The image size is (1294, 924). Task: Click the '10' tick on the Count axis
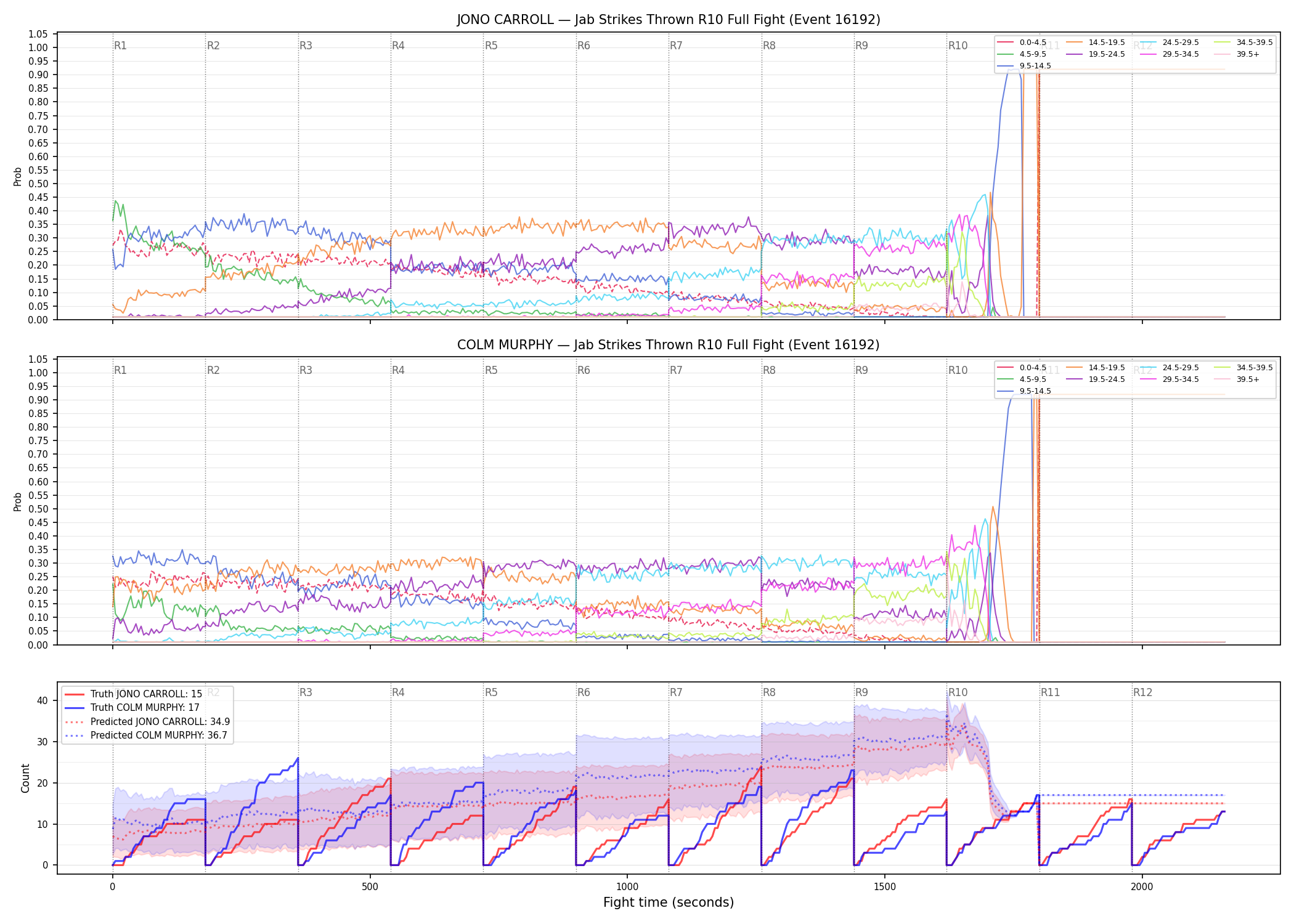(43, 824)
